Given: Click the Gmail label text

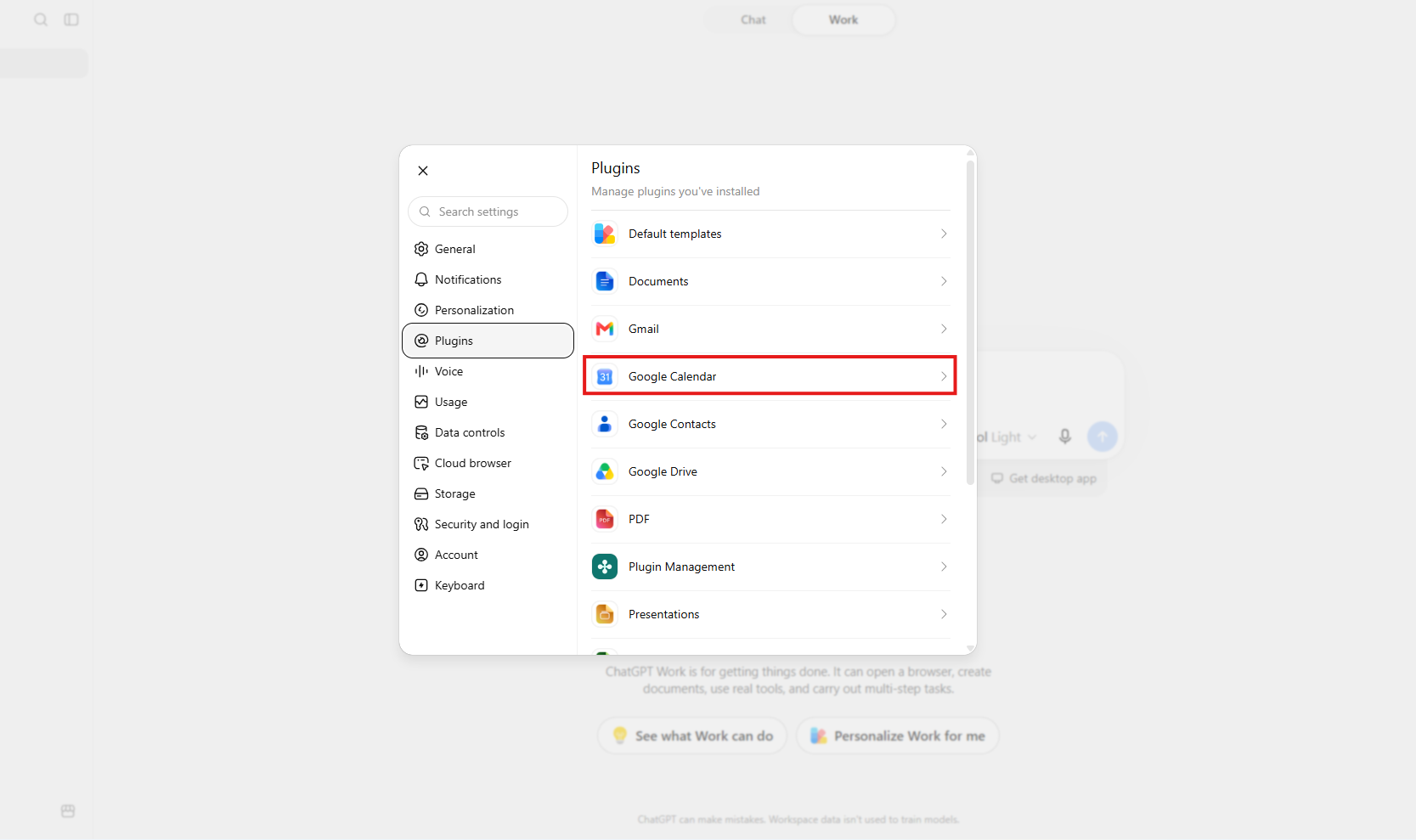Looking at the screenshot, I should [644, 329].
